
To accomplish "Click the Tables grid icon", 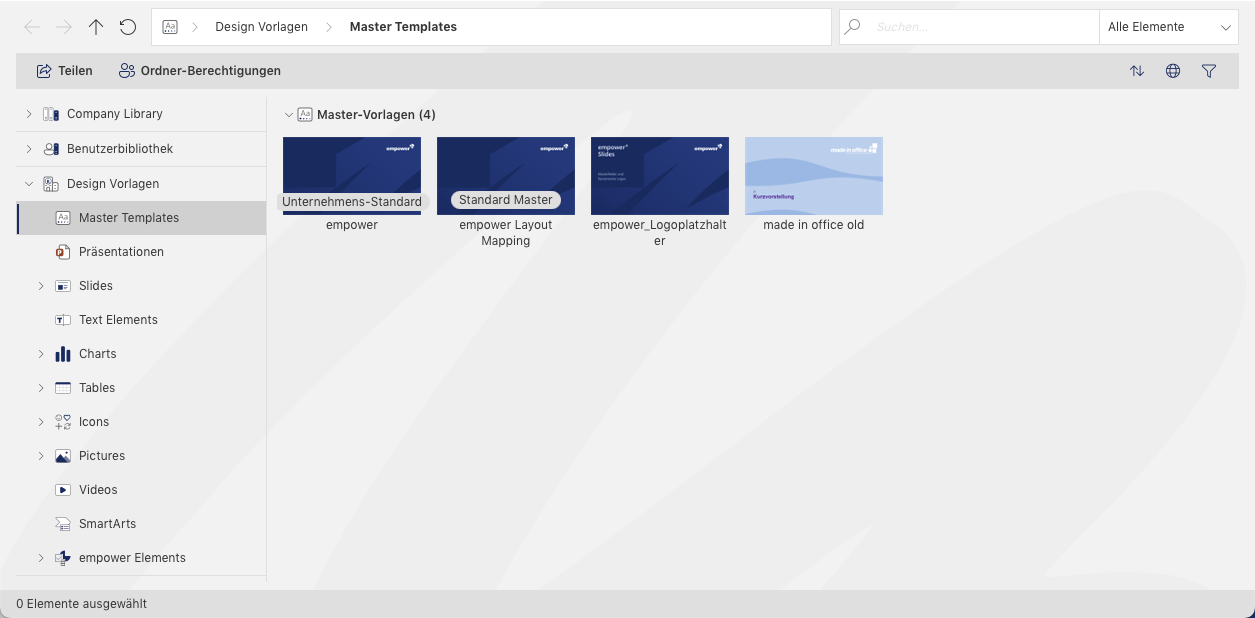I will [63, 388].
